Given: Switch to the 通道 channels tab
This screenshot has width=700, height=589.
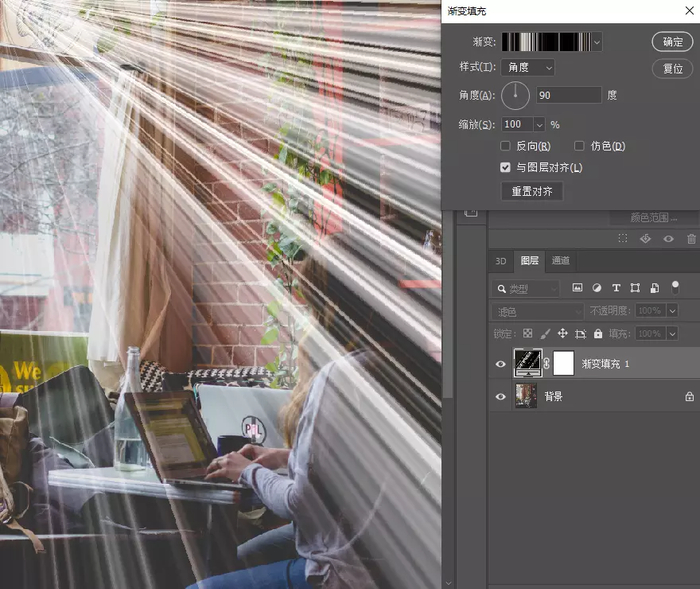Looking at the screenshot, I should [x=560, y=261].
